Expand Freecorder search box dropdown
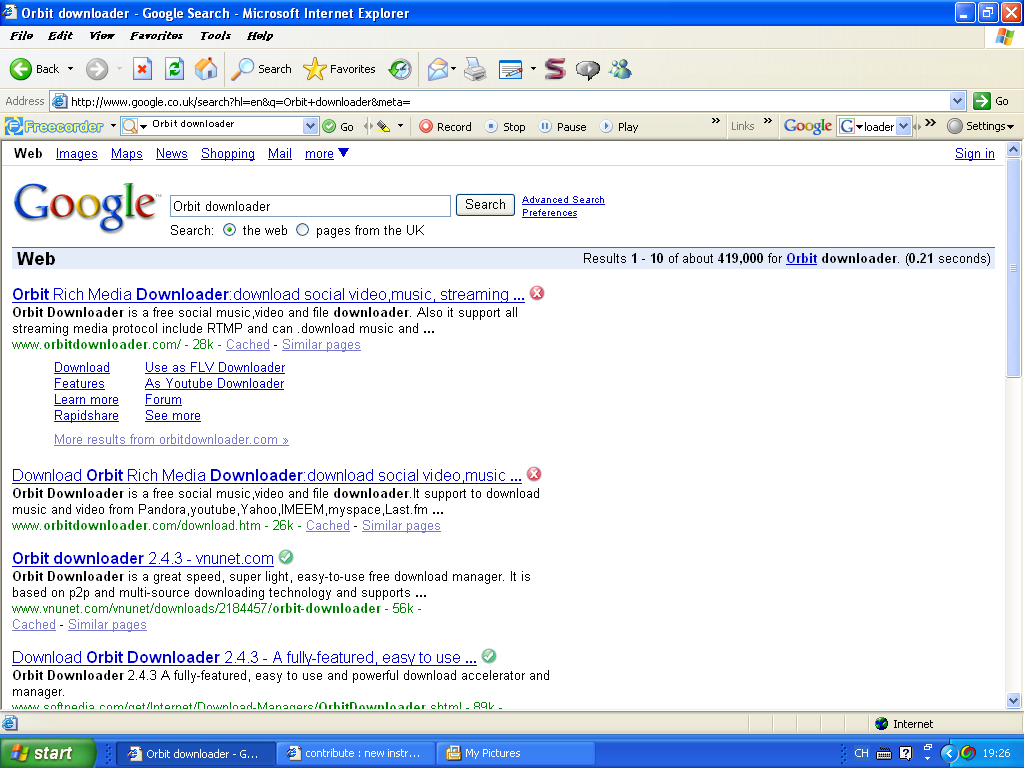The width and height of the screenshot is (1024, 768). [310, 126]
